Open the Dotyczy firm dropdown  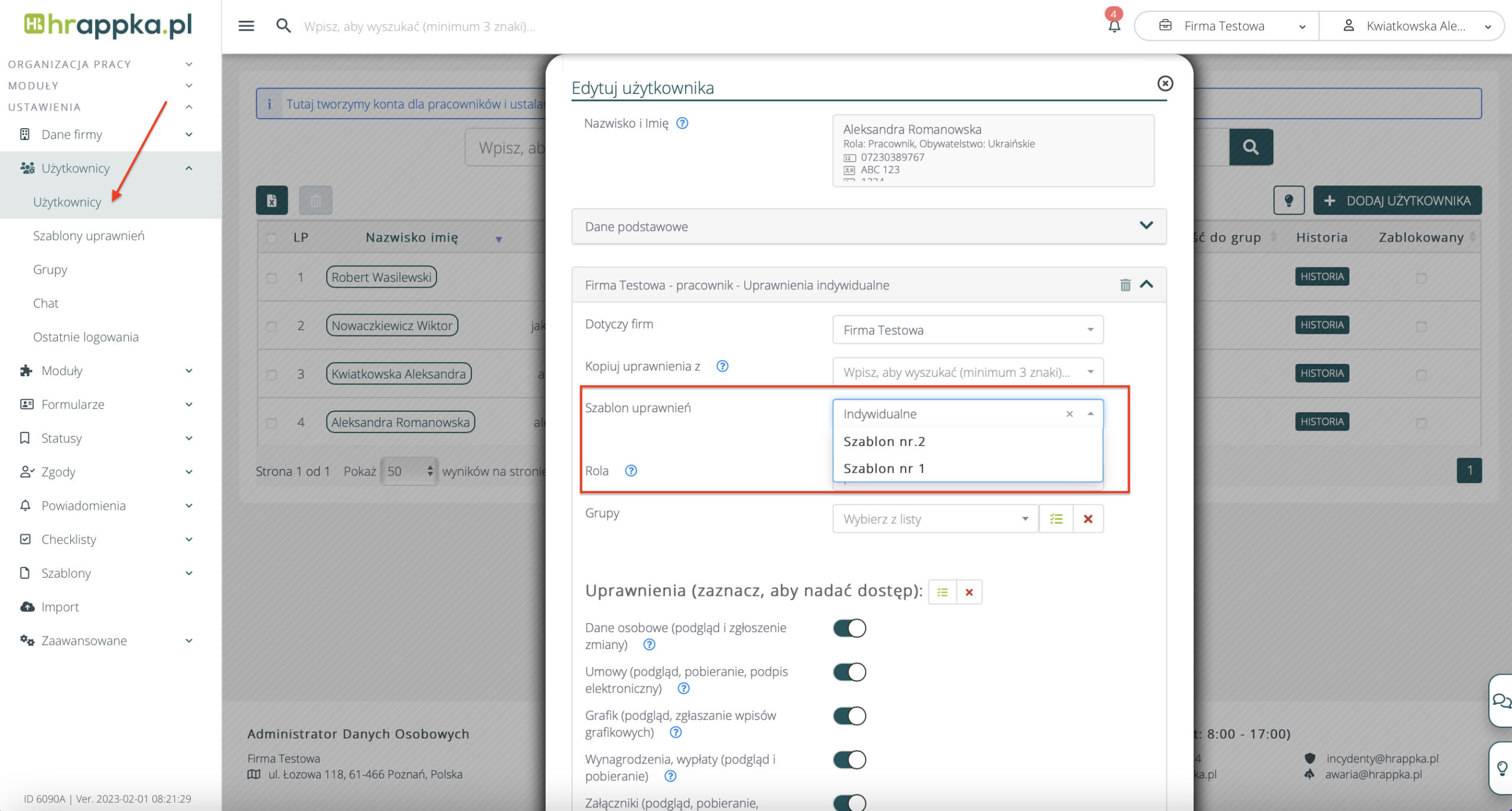(967, 330)
